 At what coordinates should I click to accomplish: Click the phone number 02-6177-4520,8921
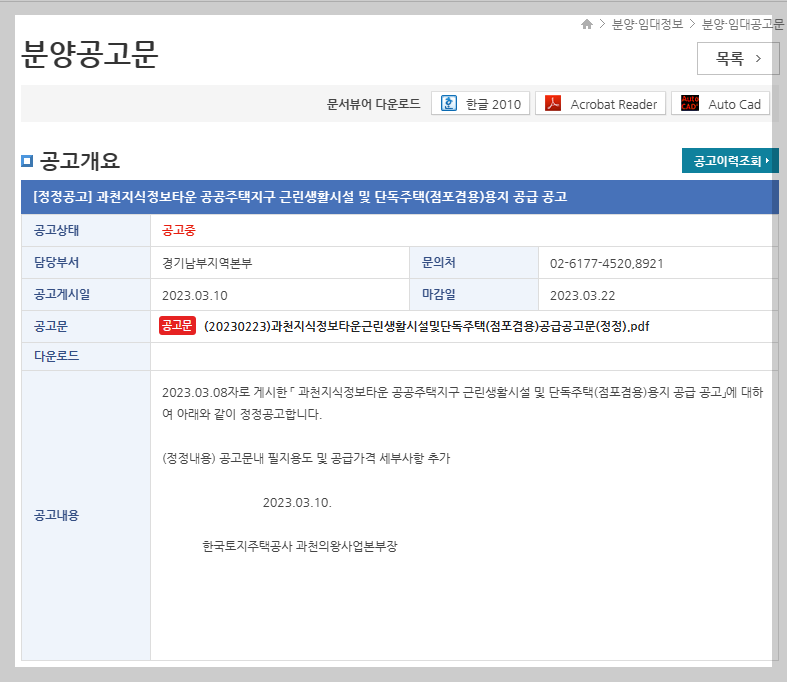(606, 263)
